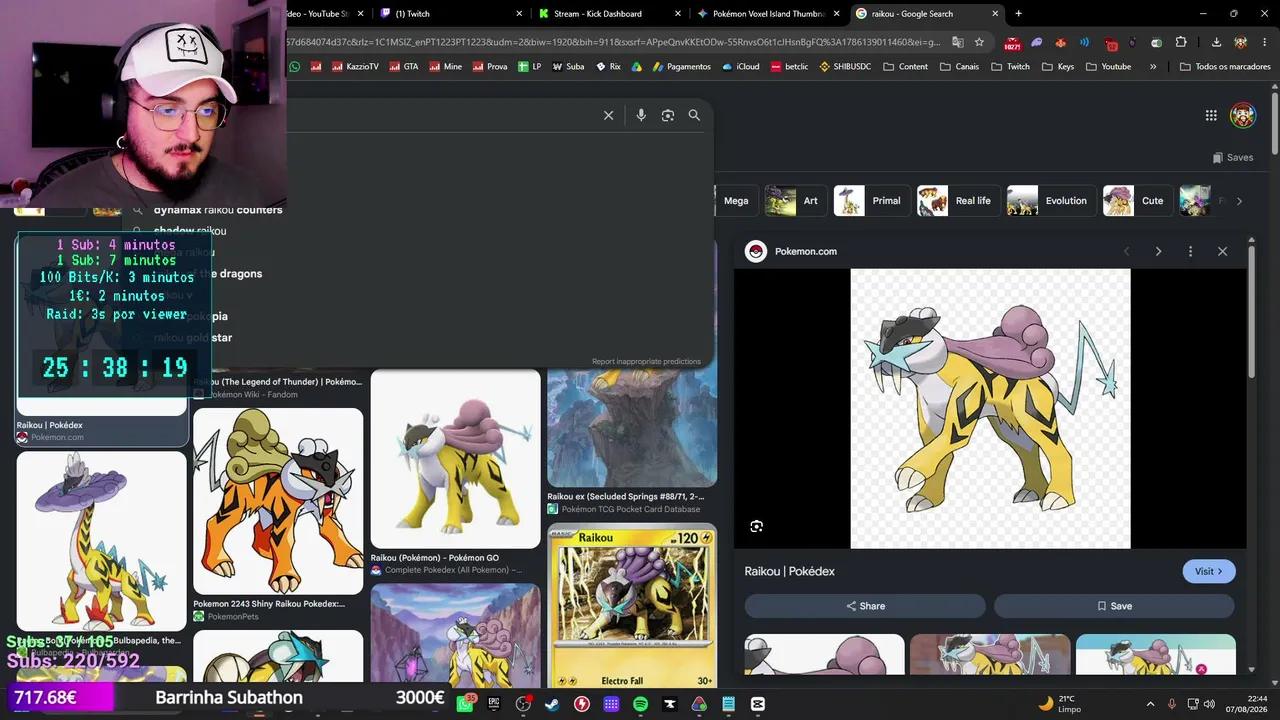This screenshot has height=720, width=1280.
Task: Open the KazzioTV bookmark
Action: (355, 67)
